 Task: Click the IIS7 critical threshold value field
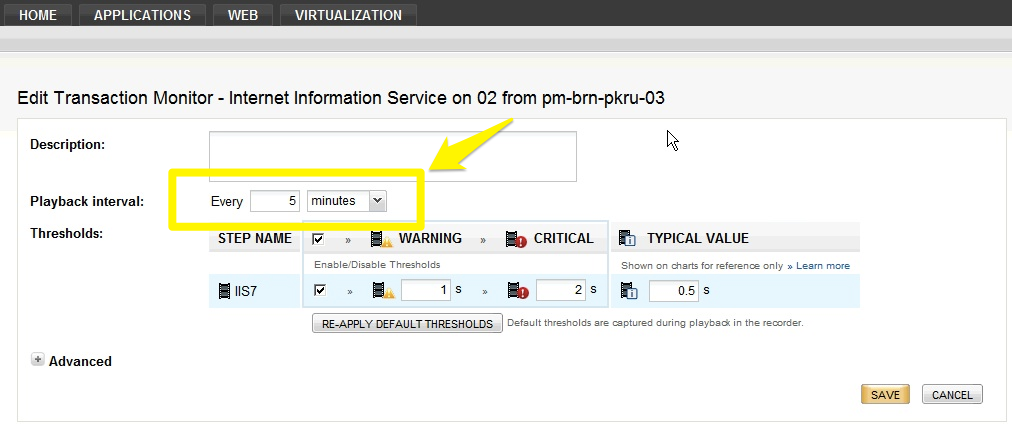(x=561, y=290)
